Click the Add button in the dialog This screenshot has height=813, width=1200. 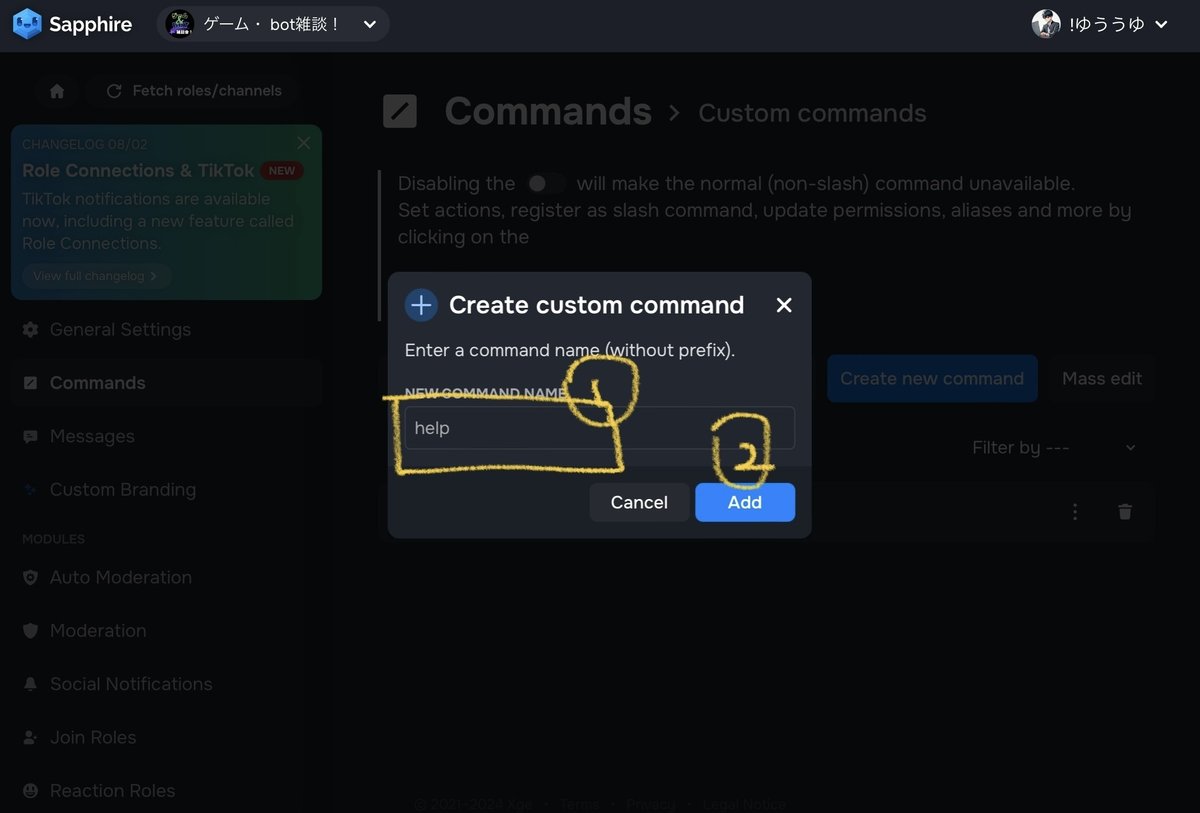744,502
